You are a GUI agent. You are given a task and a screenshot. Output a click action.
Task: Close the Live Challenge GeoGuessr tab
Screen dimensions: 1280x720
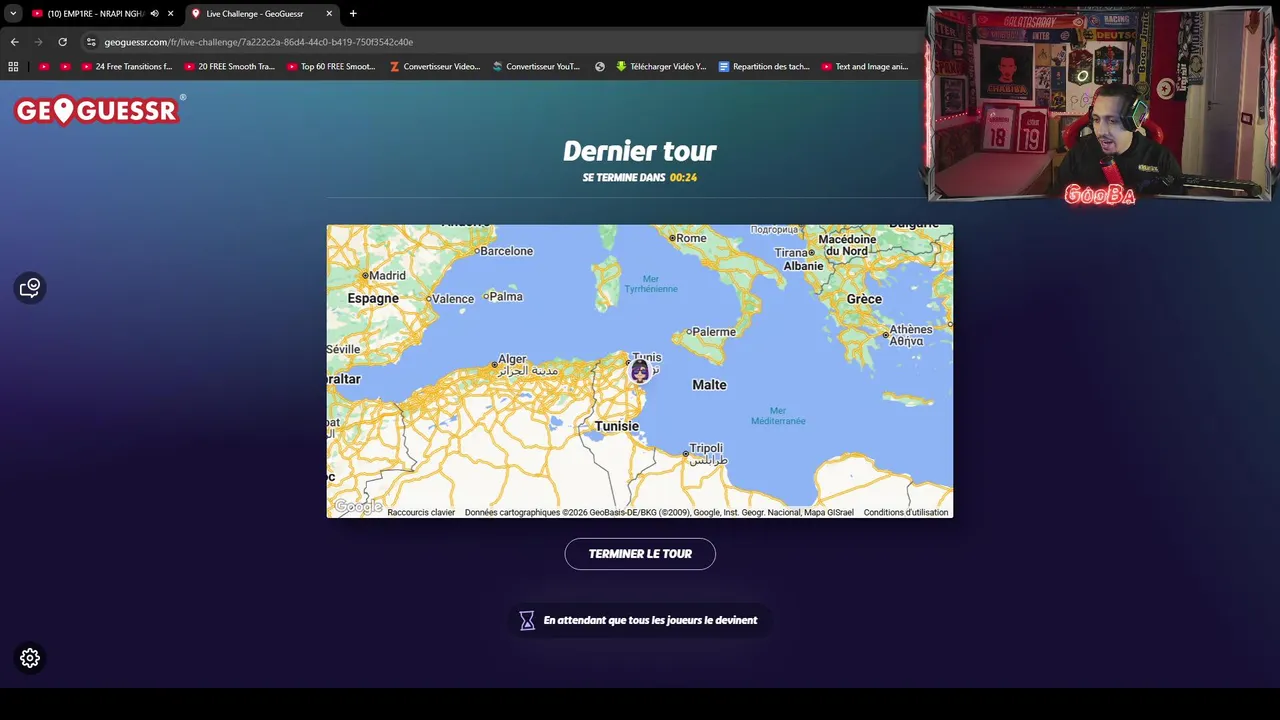(x=329, y=14)
